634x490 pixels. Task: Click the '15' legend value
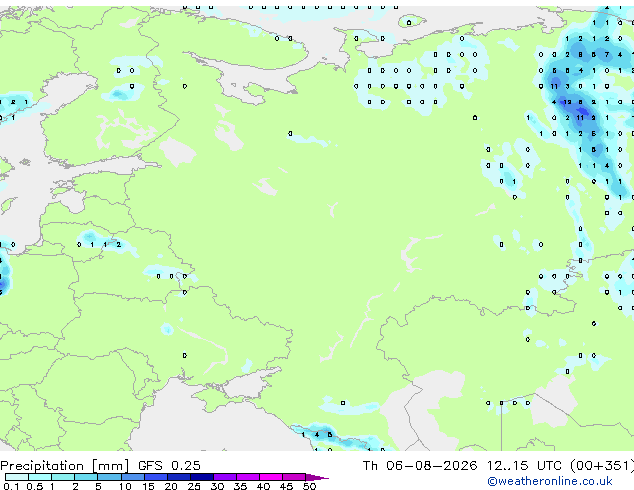[x=148, y=486]
